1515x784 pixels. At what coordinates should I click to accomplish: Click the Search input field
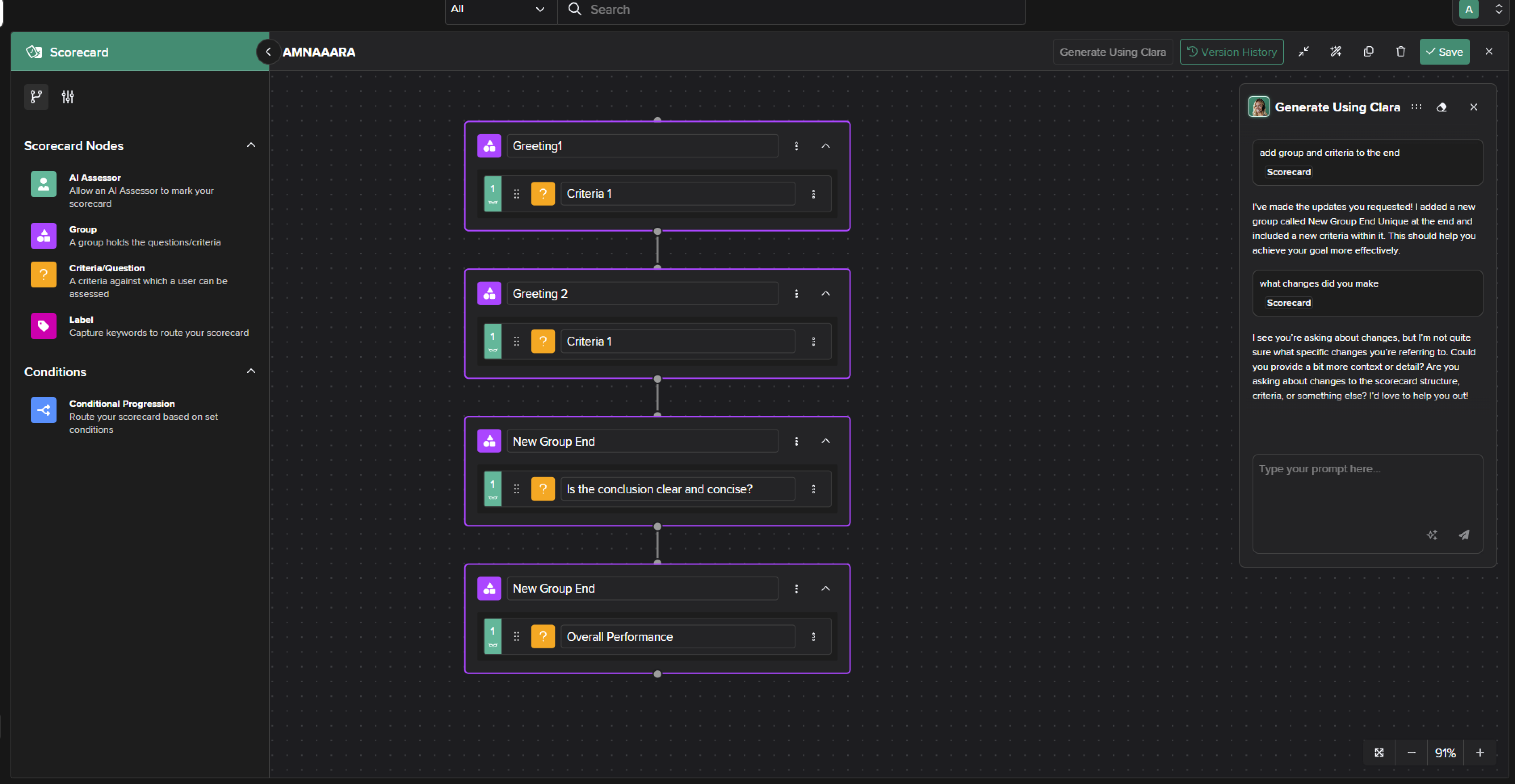[791, 9]
